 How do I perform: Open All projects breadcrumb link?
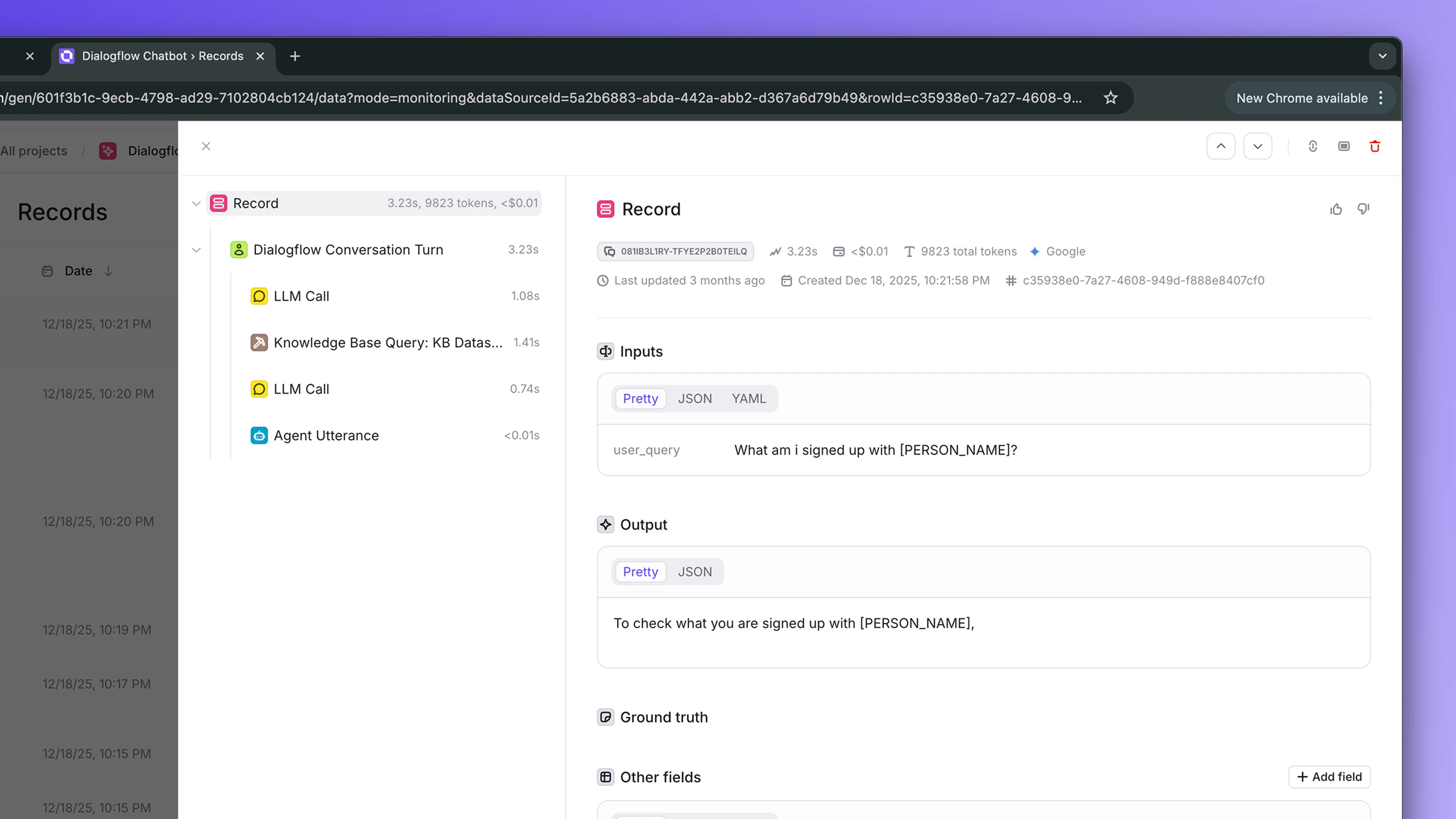pos(33,151)
